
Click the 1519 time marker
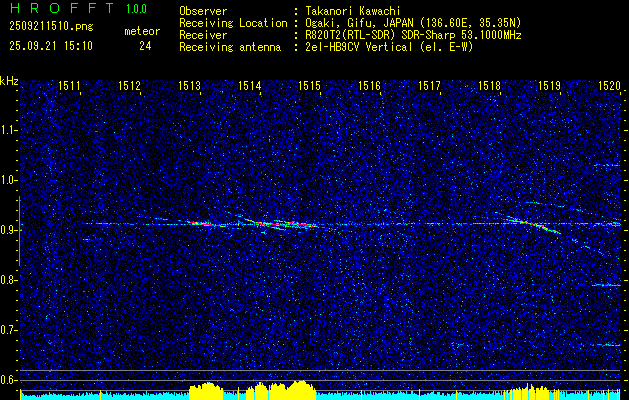[549, 85]
